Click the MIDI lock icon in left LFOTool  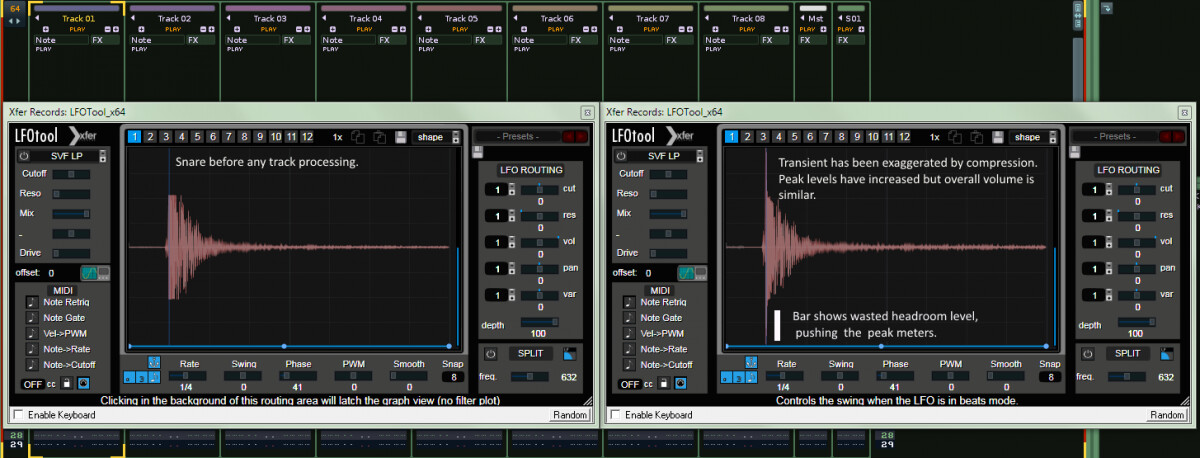pyautogui.click(x=66, y=383)
